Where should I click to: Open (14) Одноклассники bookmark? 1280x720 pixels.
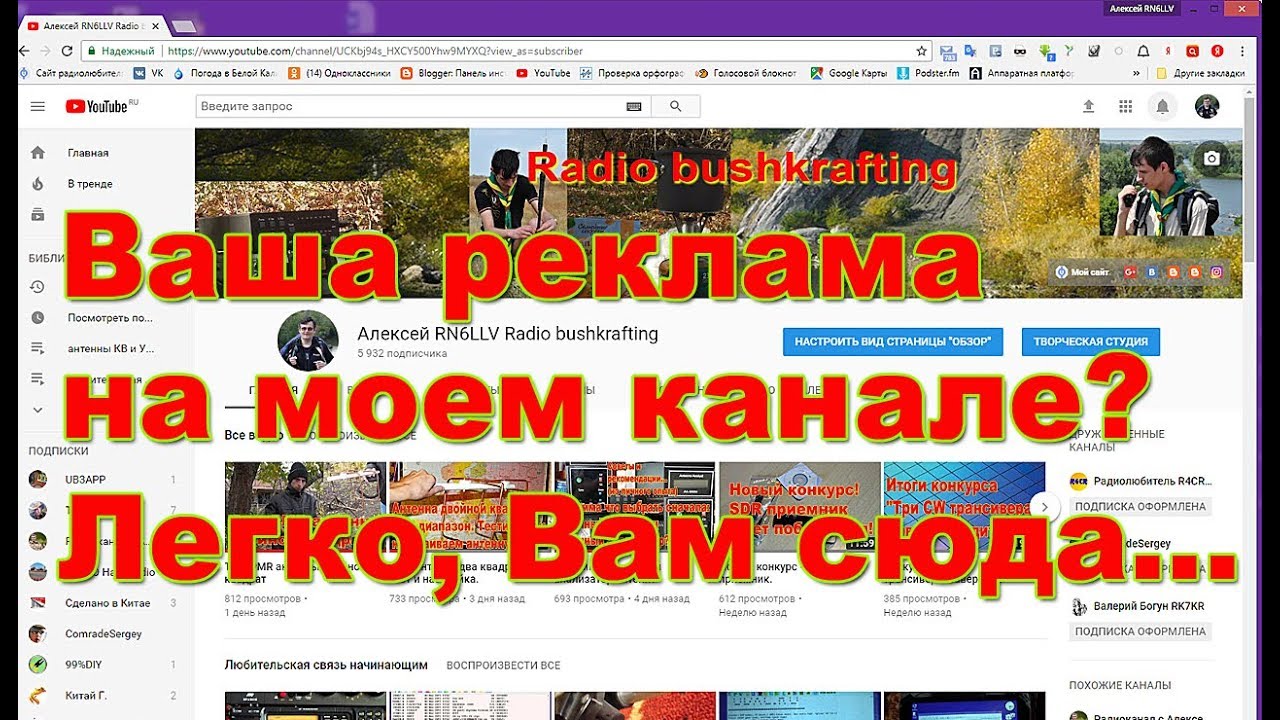tap(339, 73)
